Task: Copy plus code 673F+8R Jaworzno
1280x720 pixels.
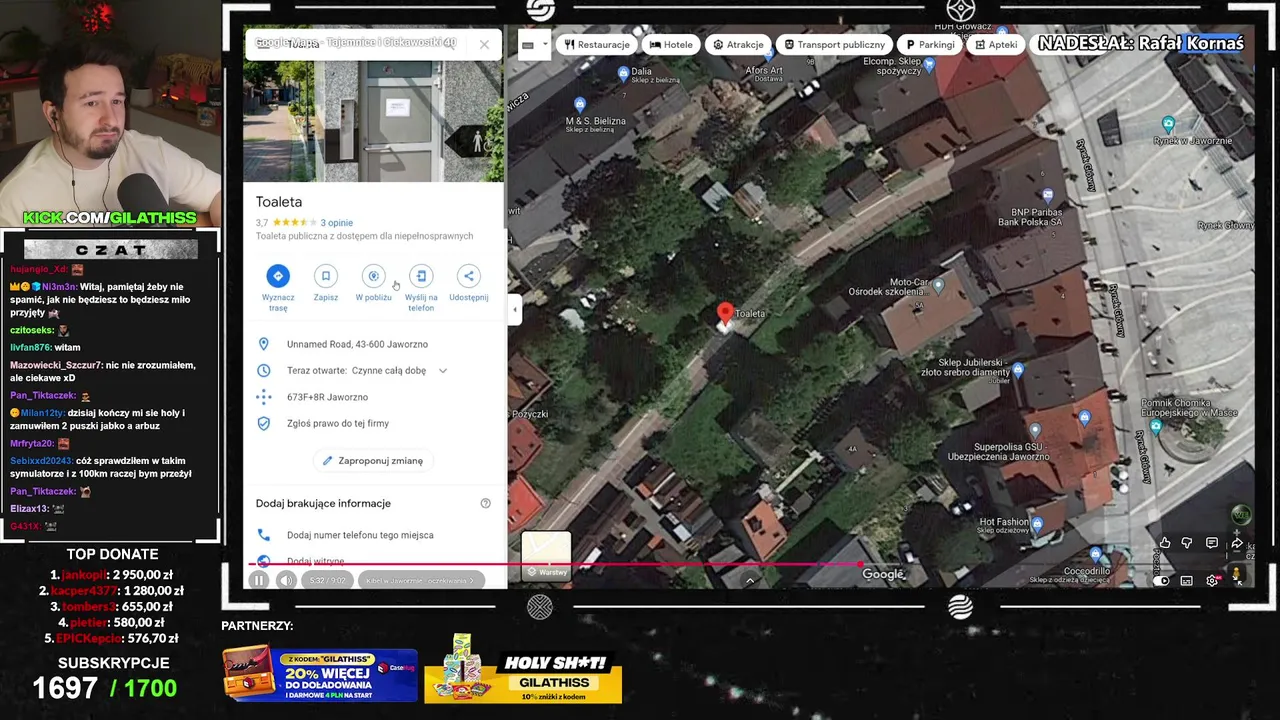Action: tap(327, 397)
